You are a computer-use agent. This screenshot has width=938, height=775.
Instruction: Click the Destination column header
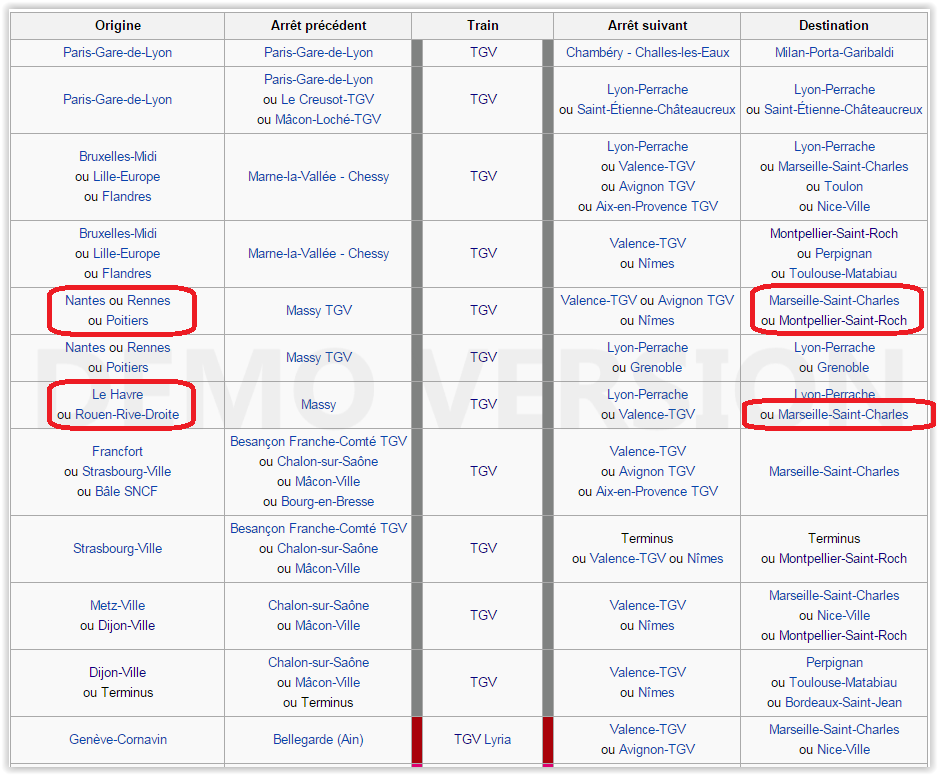[834, 26]
